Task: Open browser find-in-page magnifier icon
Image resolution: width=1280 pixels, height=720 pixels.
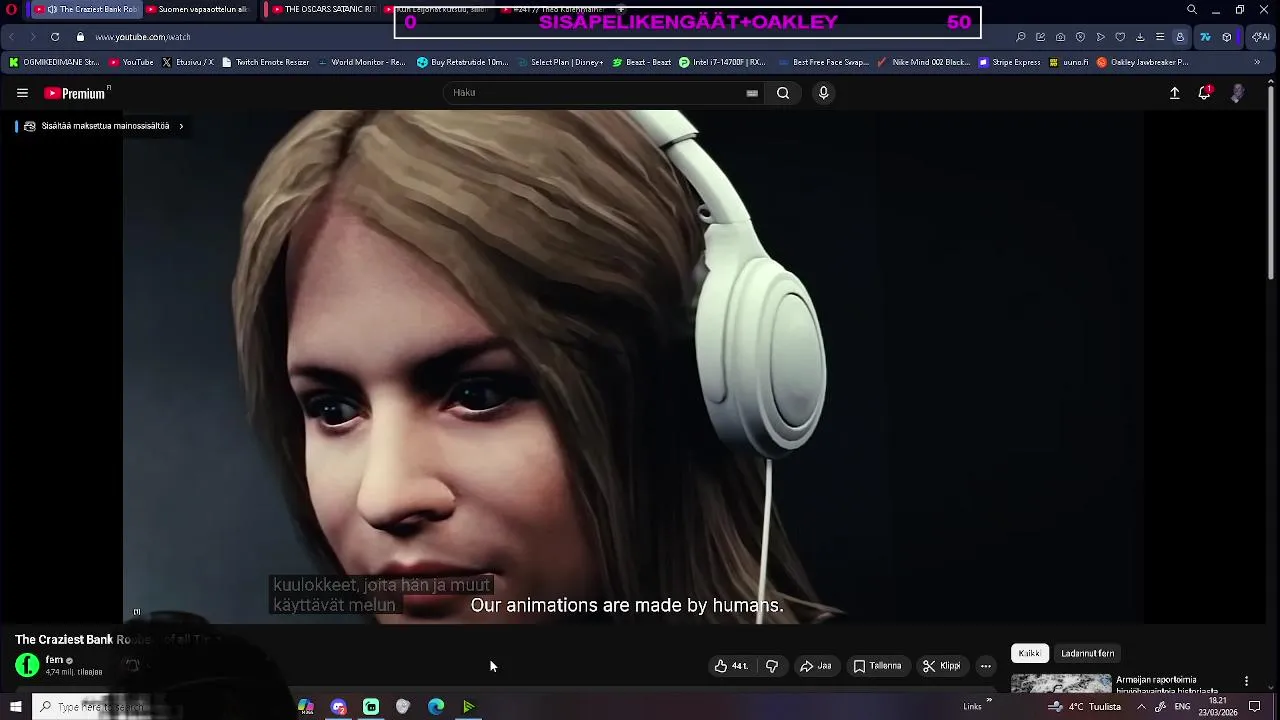Action: pyautogui.click(x=1020, y=37)
